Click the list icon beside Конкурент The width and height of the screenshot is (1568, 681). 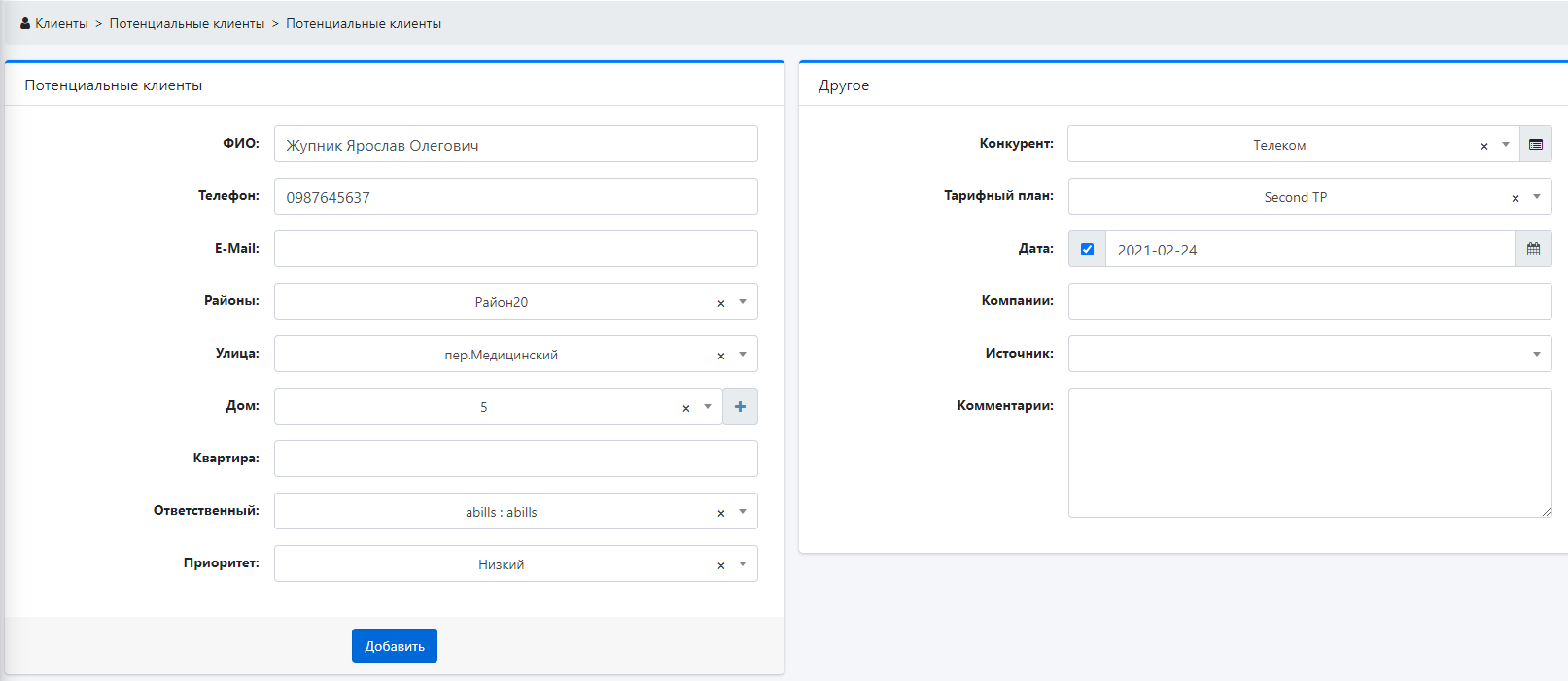(1536, 144)
